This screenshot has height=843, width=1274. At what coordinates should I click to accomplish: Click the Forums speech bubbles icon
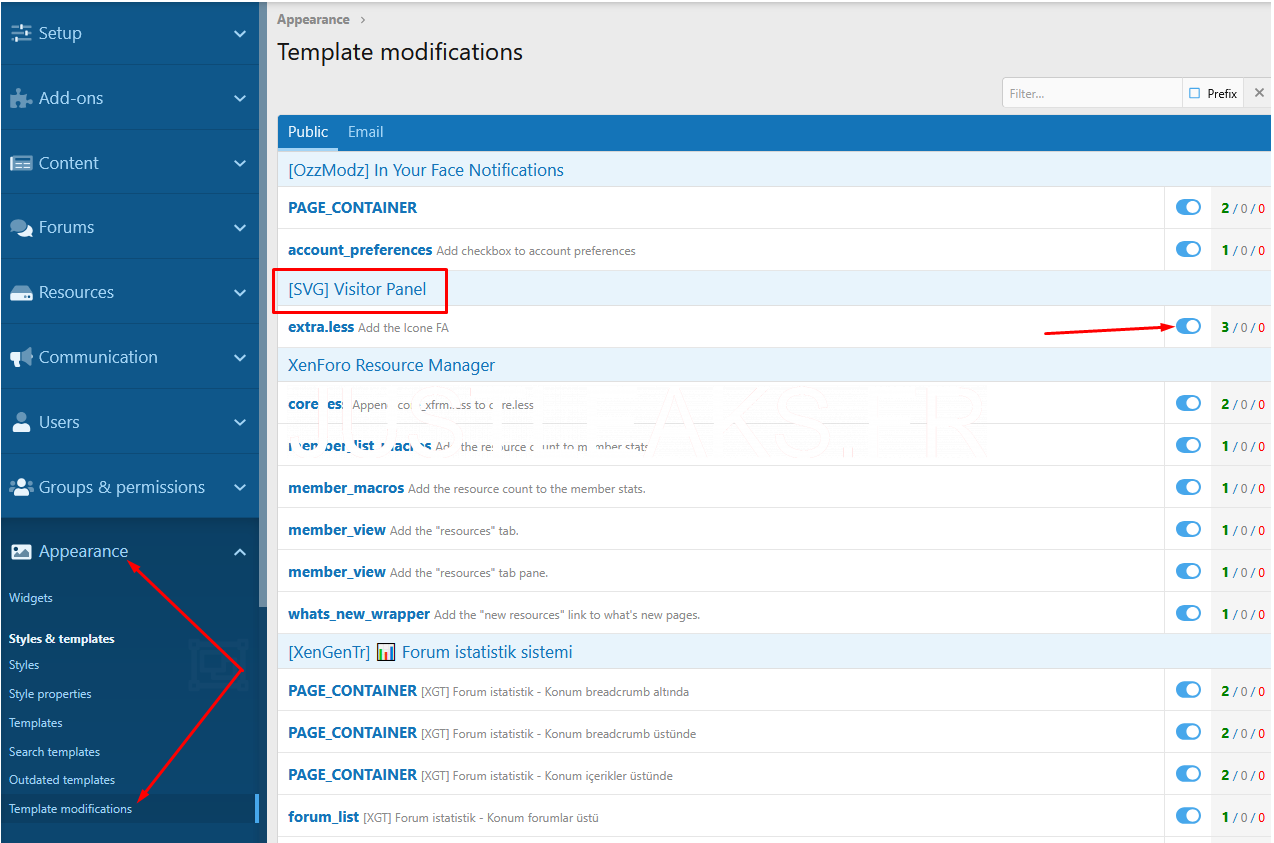(x=21, y=228)
